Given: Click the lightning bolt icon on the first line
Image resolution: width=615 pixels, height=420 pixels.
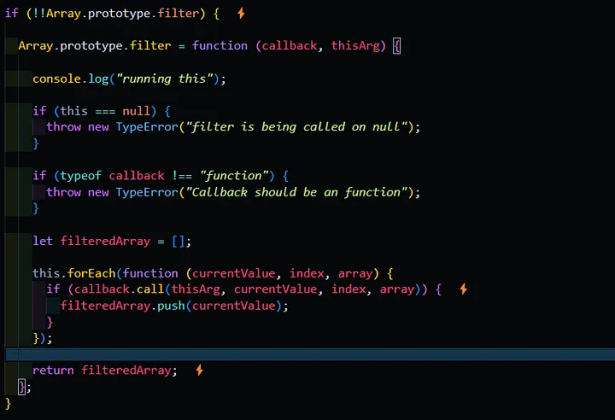Looking at the screenshot, I should point(241,14).
